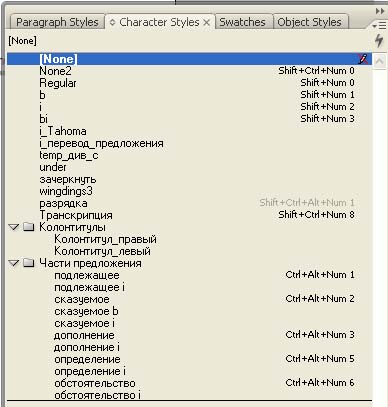Select the i_перевод_предложения style
Viewport: 388px width, 407px height.
tap(189, 143)
